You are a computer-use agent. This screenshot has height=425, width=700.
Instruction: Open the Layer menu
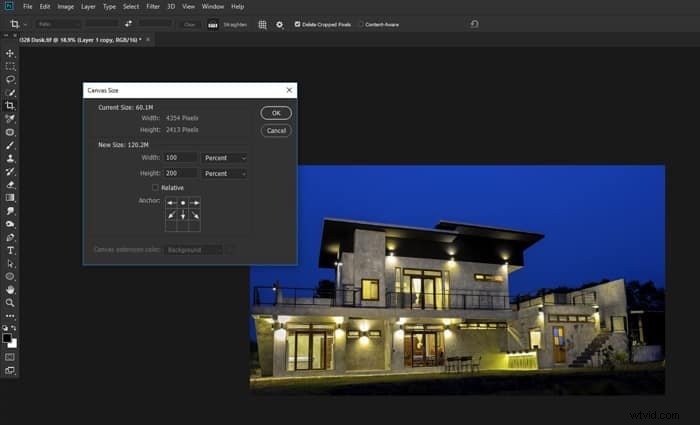point(88,7)
